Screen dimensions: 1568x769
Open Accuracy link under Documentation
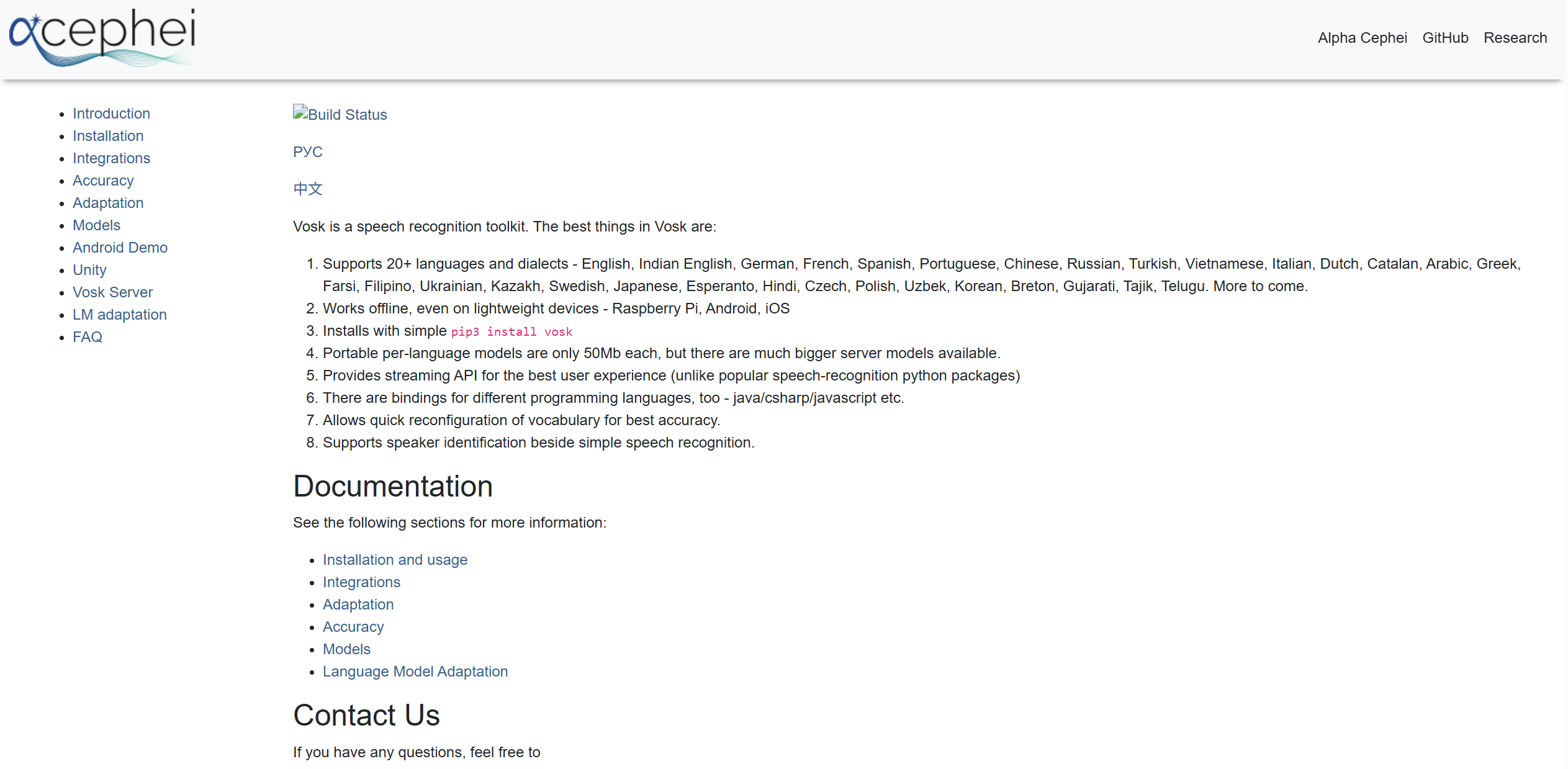tap(353, 627)
